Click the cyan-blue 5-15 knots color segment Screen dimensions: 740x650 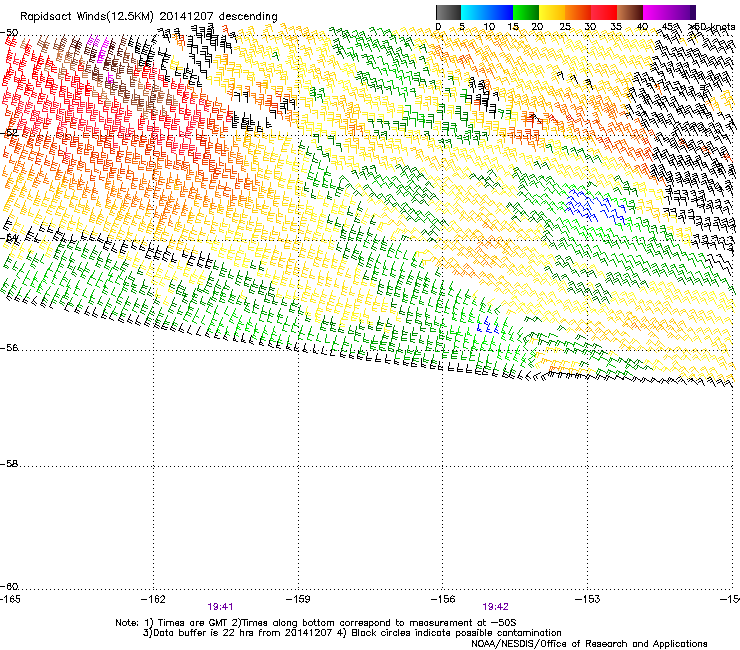point(487,12)
